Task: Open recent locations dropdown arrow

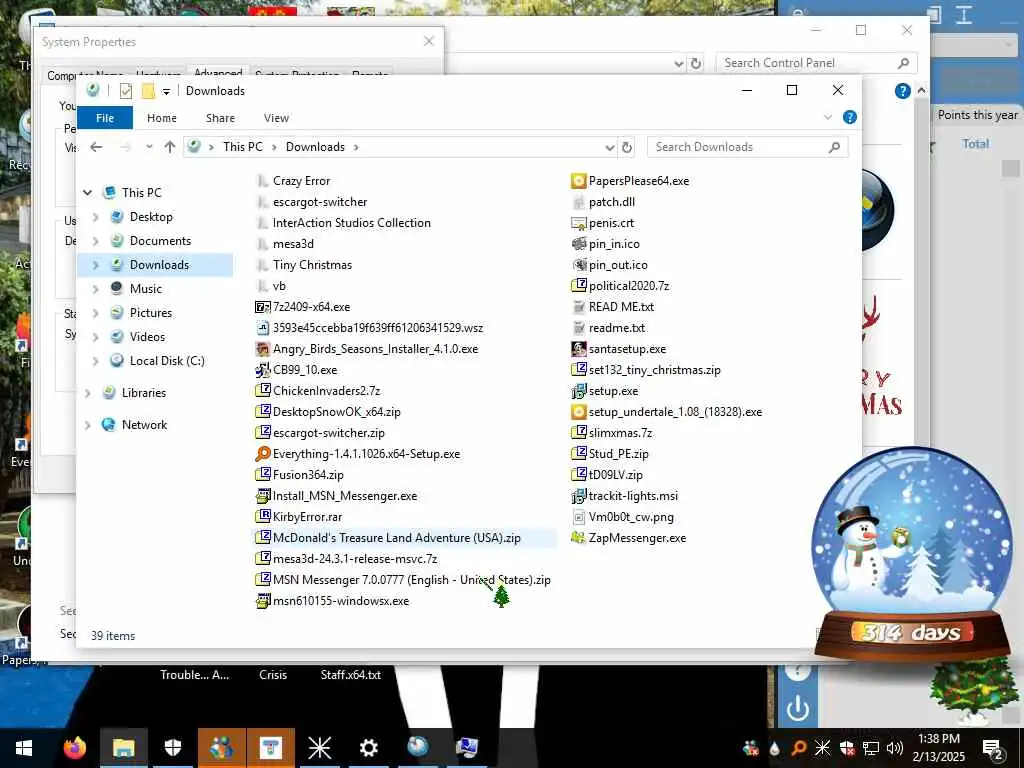Action: pos(149,147)
